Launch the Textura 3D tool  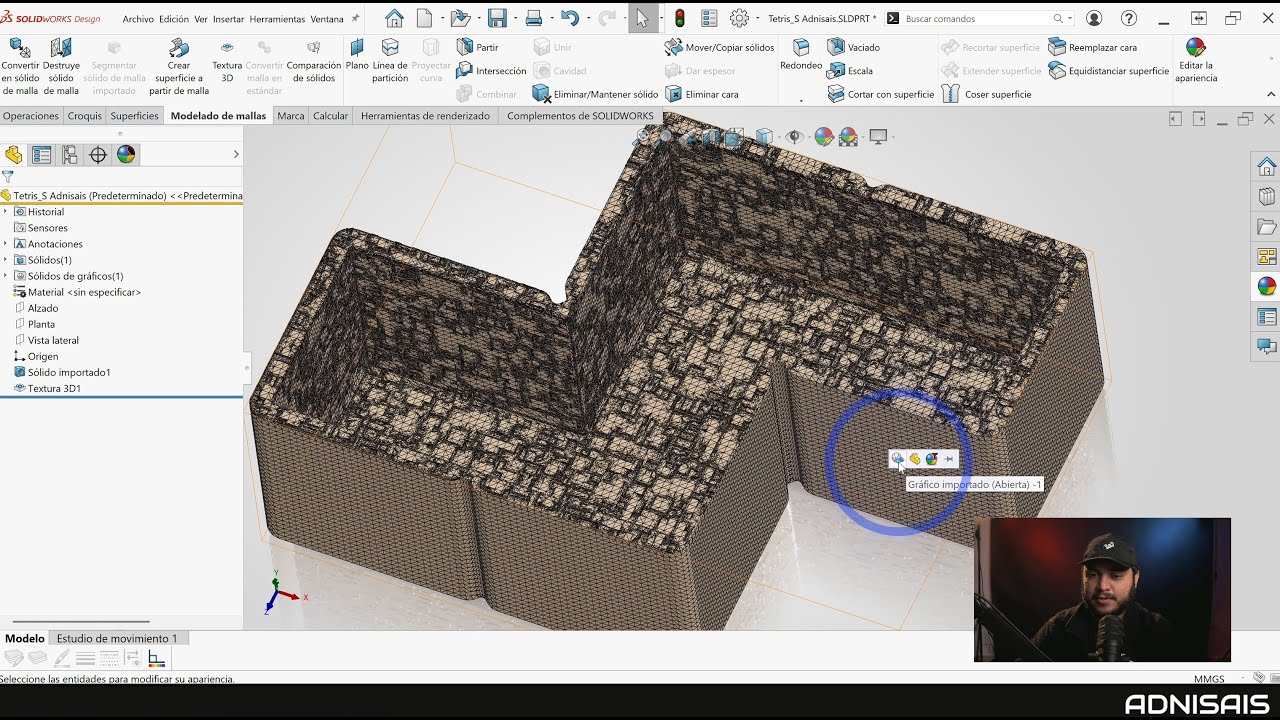227,62
